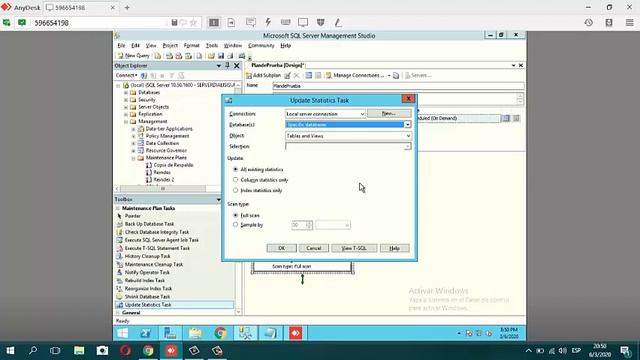Open the AnyDesk hamburger menu
Screen dimensions: 640x360
tap(629, 23)
